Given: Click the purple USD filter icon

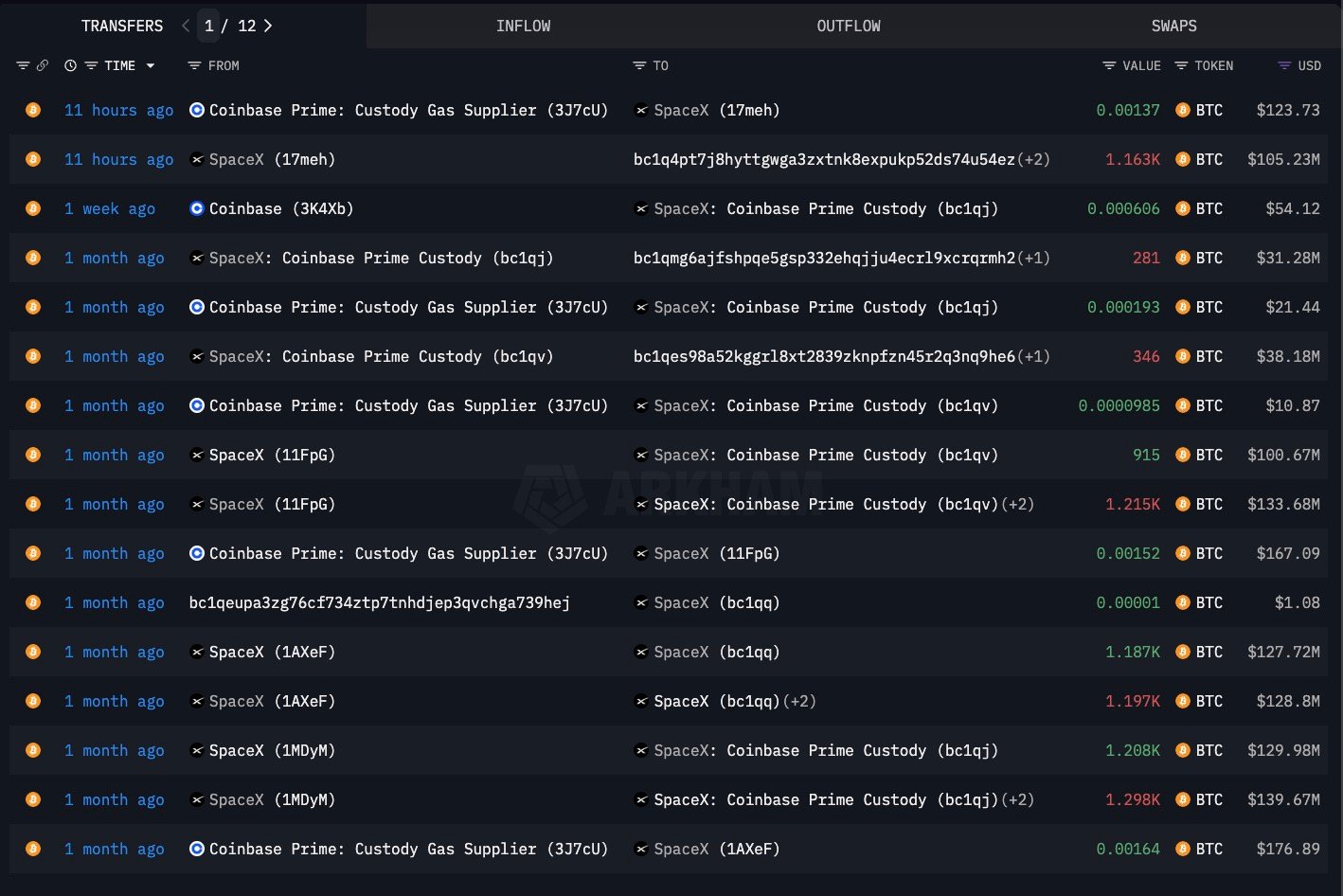Looking at the screenshot, I should tap(1284, 65).
